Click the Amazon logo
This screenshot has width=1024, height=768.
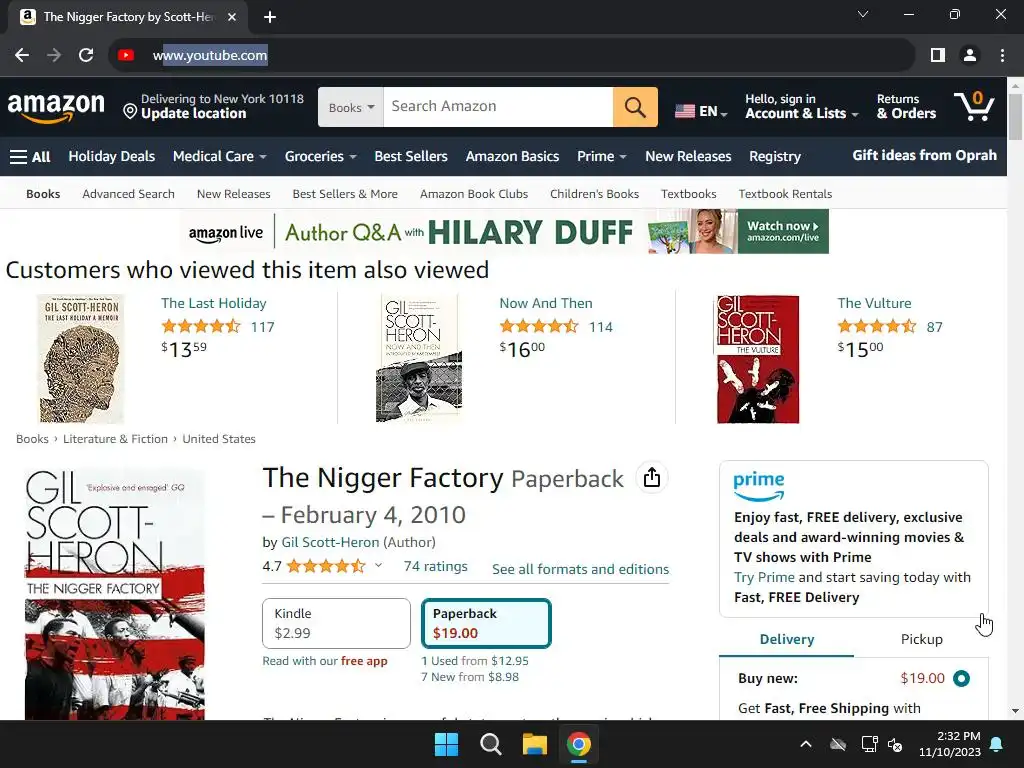pos(56,107)
